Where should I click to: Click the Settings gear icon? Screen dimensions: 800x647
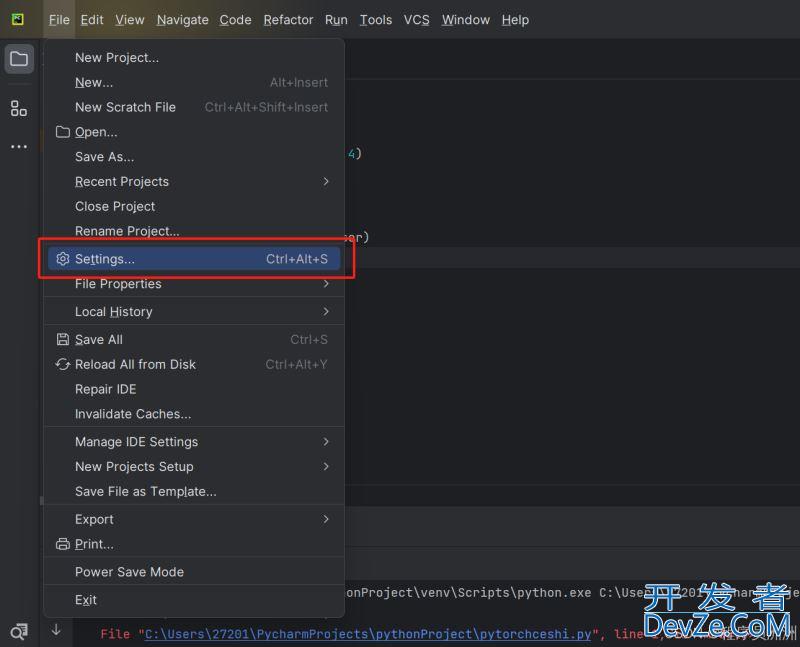point(63,259)
